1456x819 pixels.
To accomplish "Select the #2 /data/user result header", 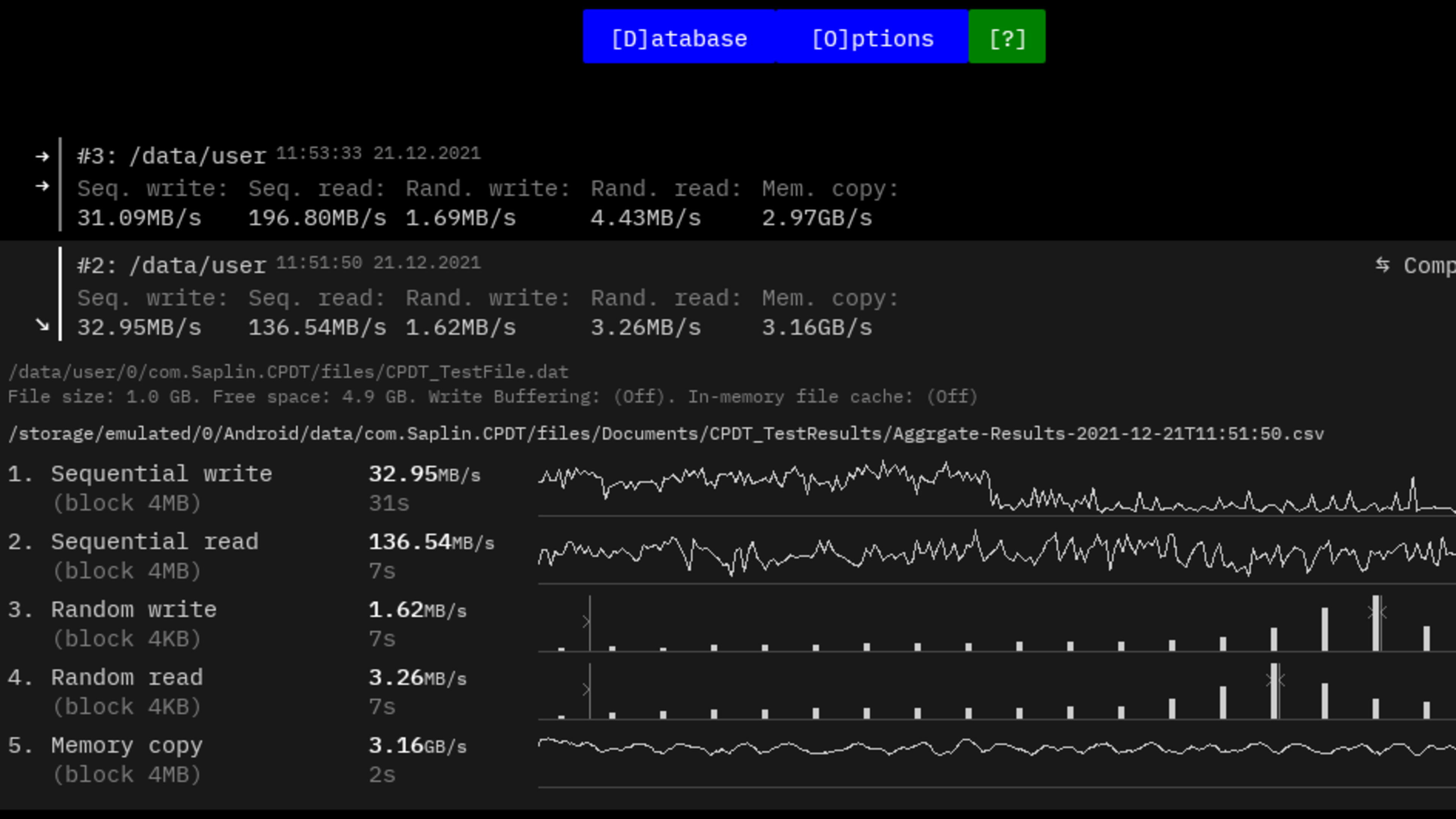I will coord(172,266).
